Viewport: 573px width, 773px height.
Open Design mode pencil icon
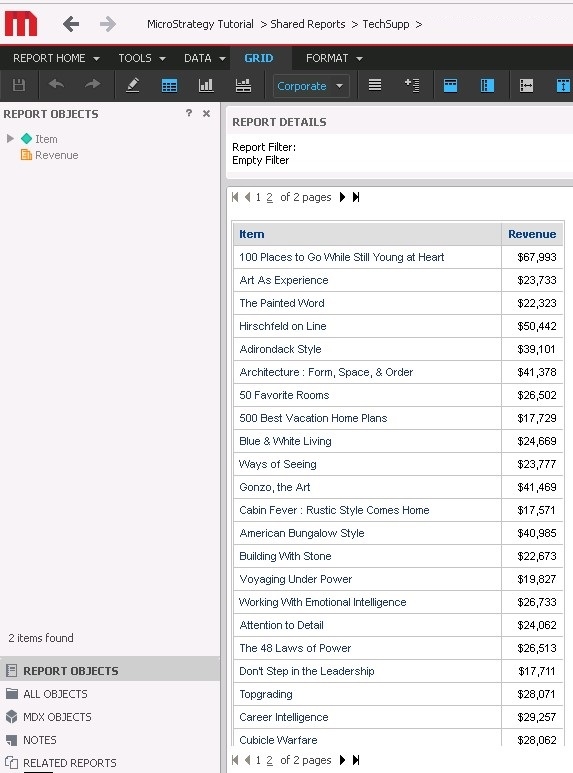132,85
